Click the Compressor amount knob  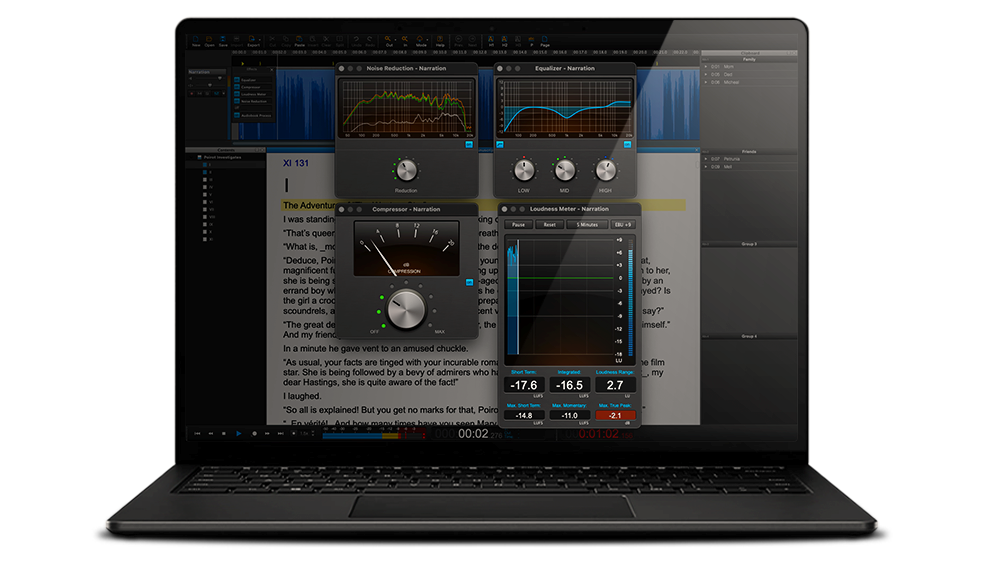[x=406, y=309]
